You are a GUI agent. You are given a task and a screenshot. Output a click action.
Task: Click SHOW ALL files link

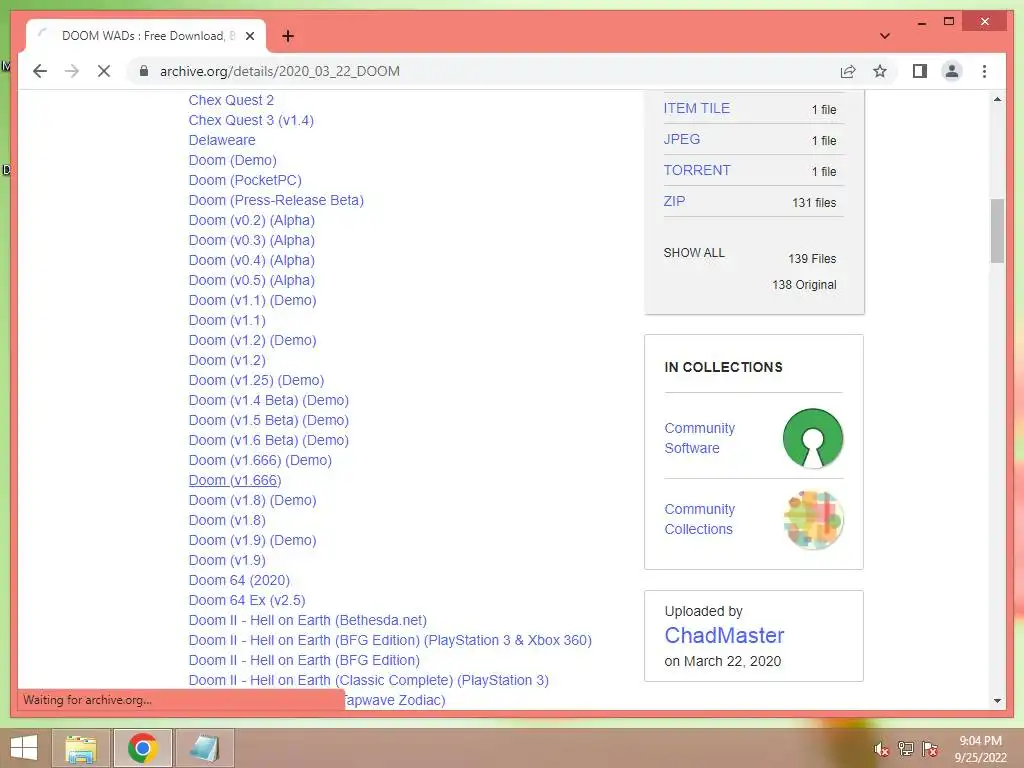pos(694,253)
